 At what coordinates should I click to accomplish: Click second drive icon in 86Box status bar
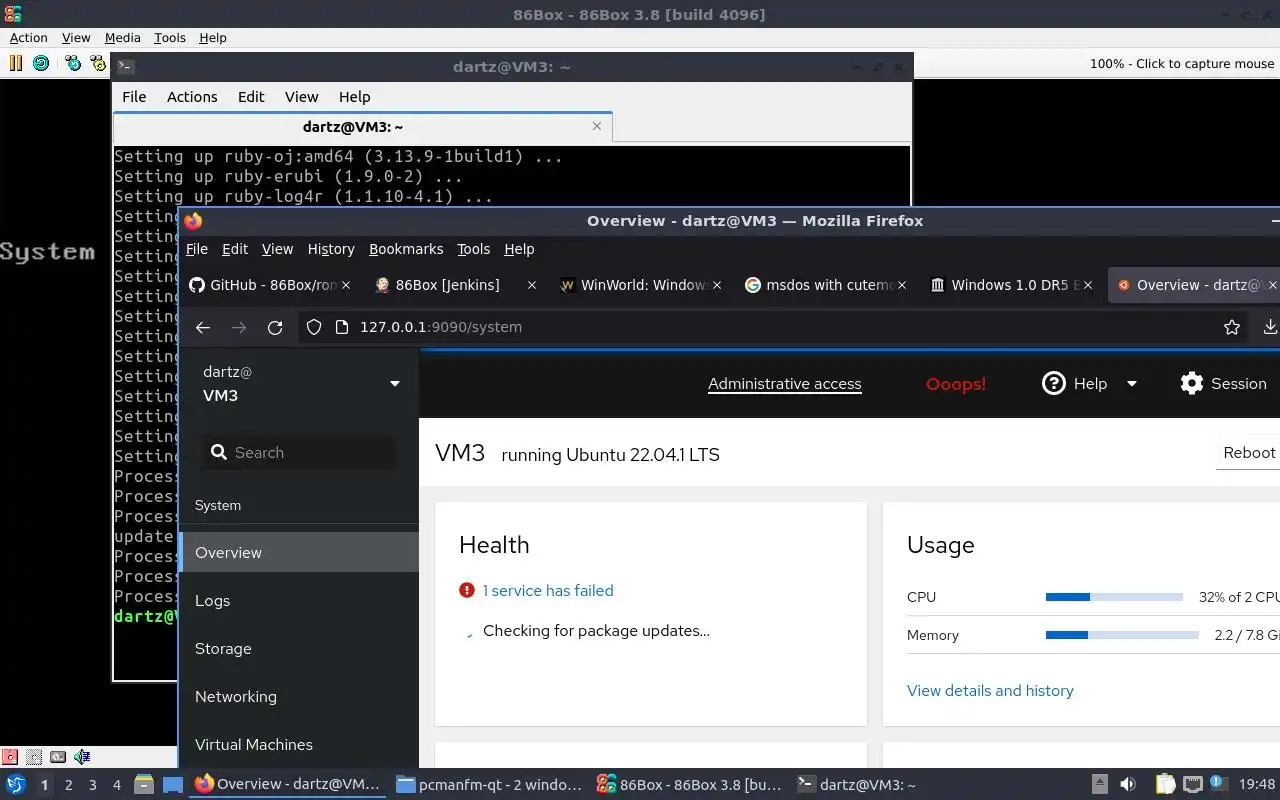click(34, 757)
